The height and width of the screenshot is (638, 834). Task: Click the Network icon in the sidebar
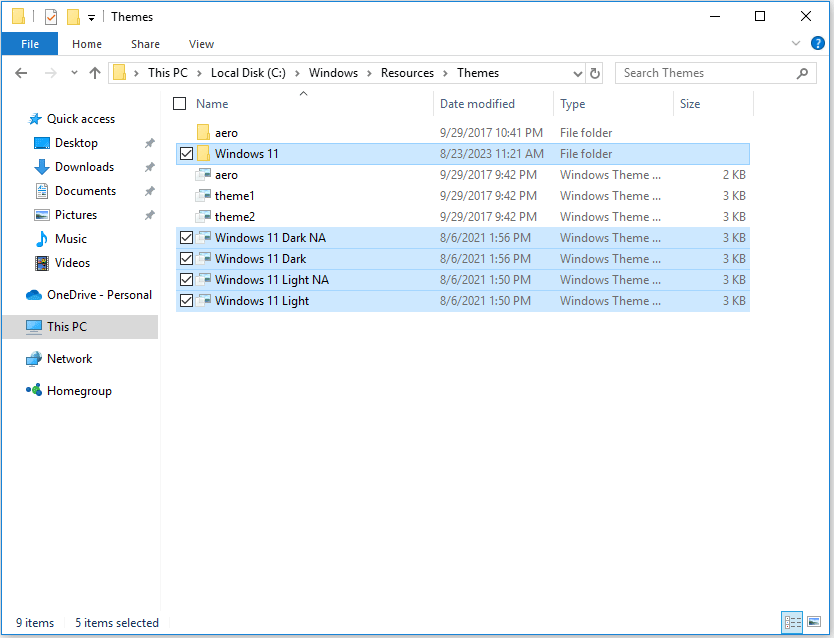click(34, 359)
